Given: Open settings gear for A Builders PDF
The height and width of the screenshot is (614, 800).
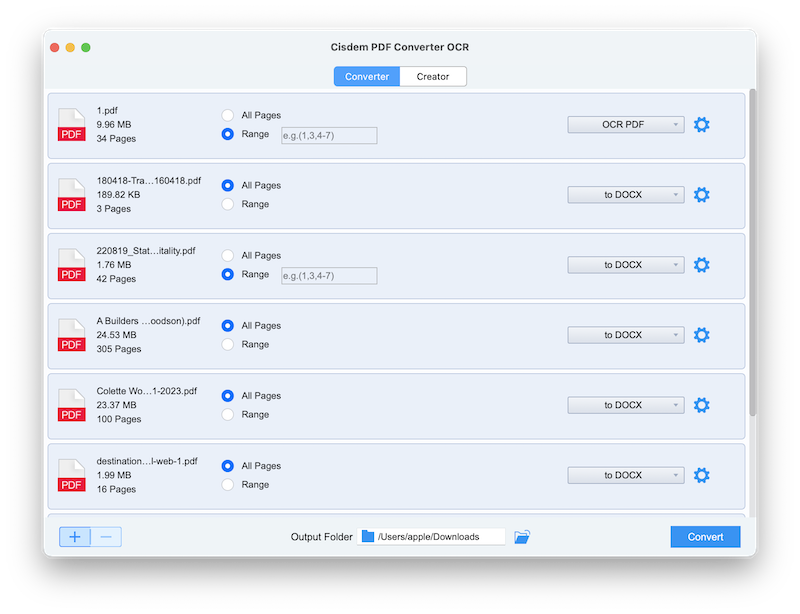Looking at the screenshot, I should (x=701, y=334).
